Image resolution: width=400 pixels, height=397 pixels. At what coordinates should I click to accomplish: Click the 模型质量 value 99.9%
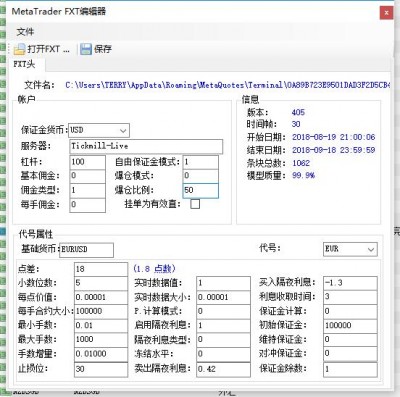(303, 175)
